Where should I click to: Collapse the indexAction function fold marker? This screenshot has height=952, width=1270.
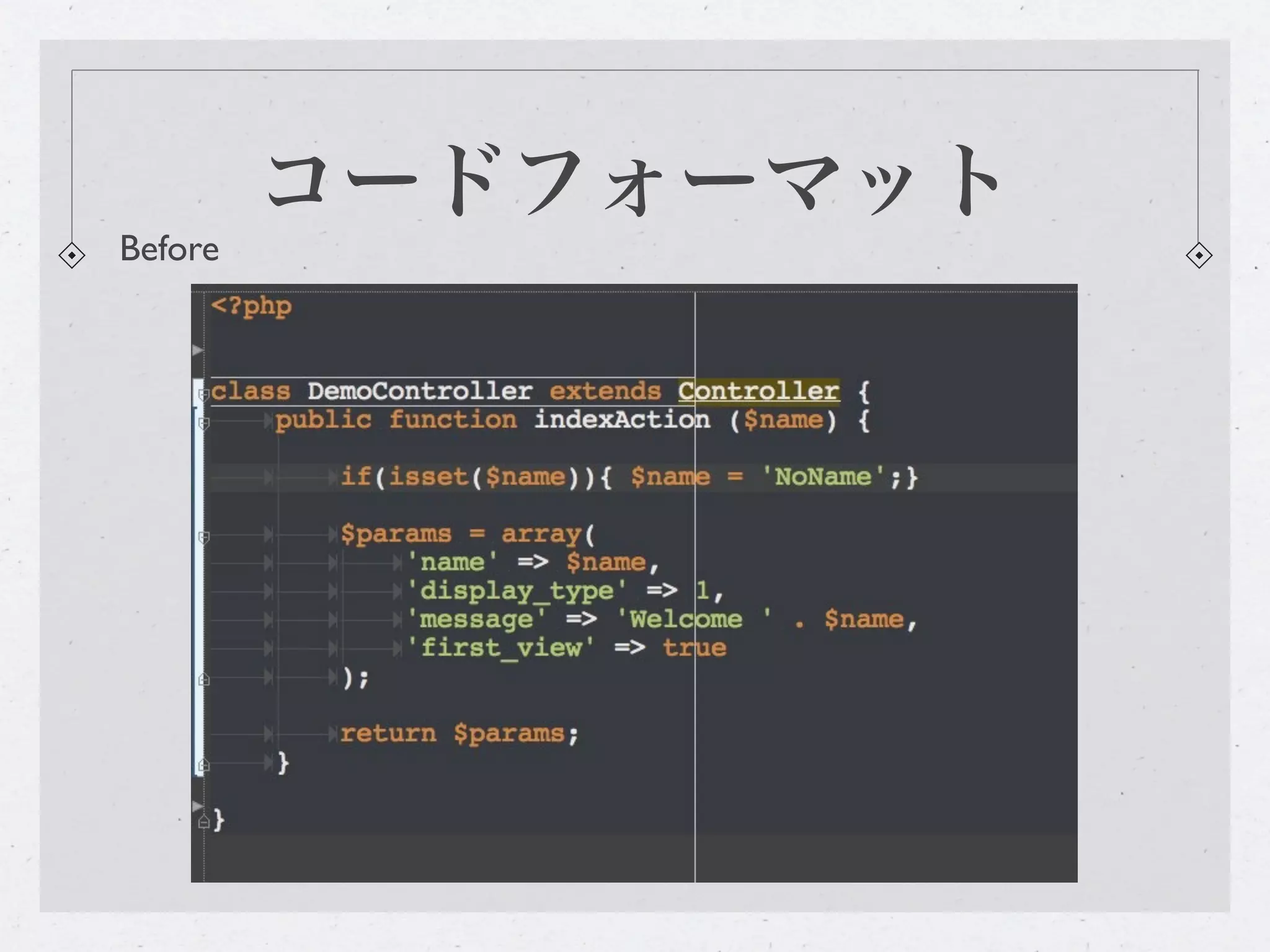(203, 423)
